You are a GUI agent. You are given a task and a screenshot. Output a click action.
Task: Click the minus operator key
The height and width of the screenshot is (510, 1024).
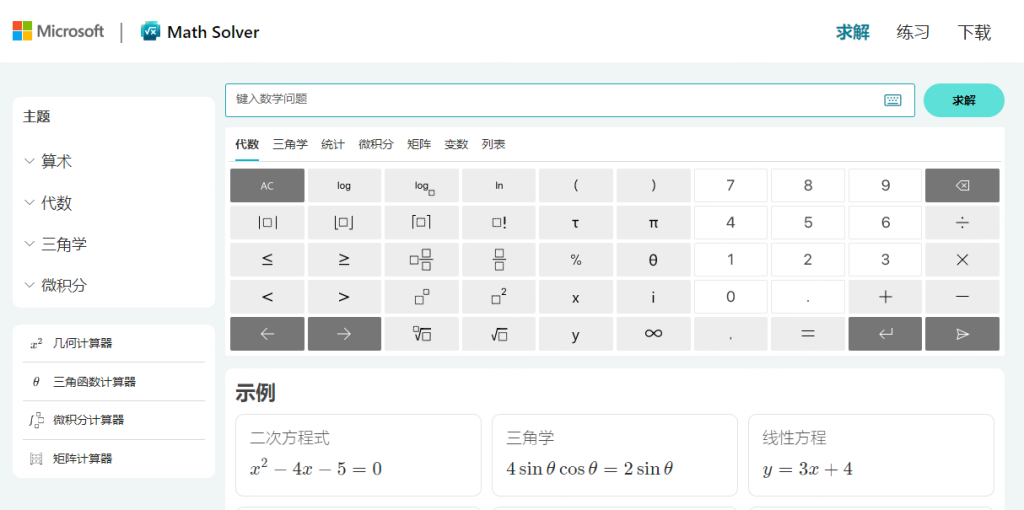[962, 297]
